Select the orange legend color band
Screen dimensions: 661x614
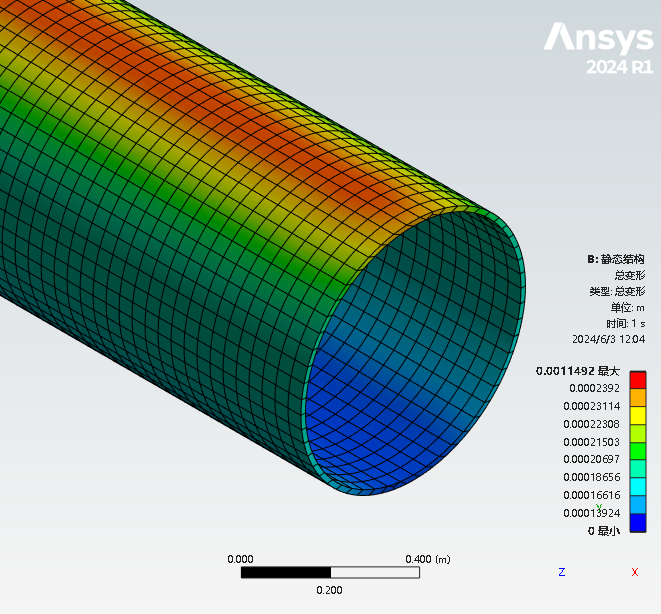pyautogui.click(x=637, y=397)
